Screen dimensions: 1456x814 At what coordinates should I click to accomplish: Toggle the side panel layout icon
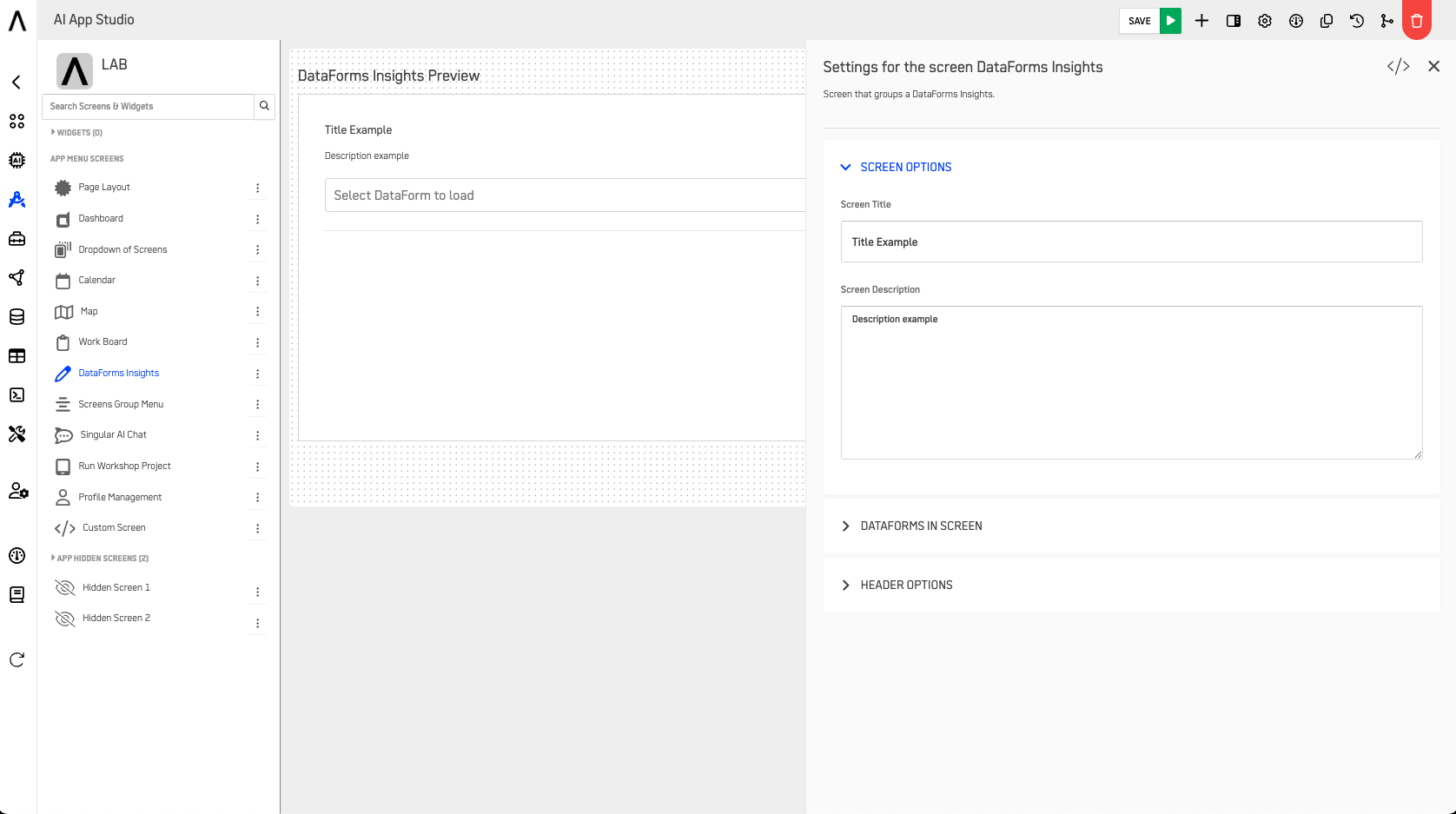pyautogui.click(x=1233, y=21)
